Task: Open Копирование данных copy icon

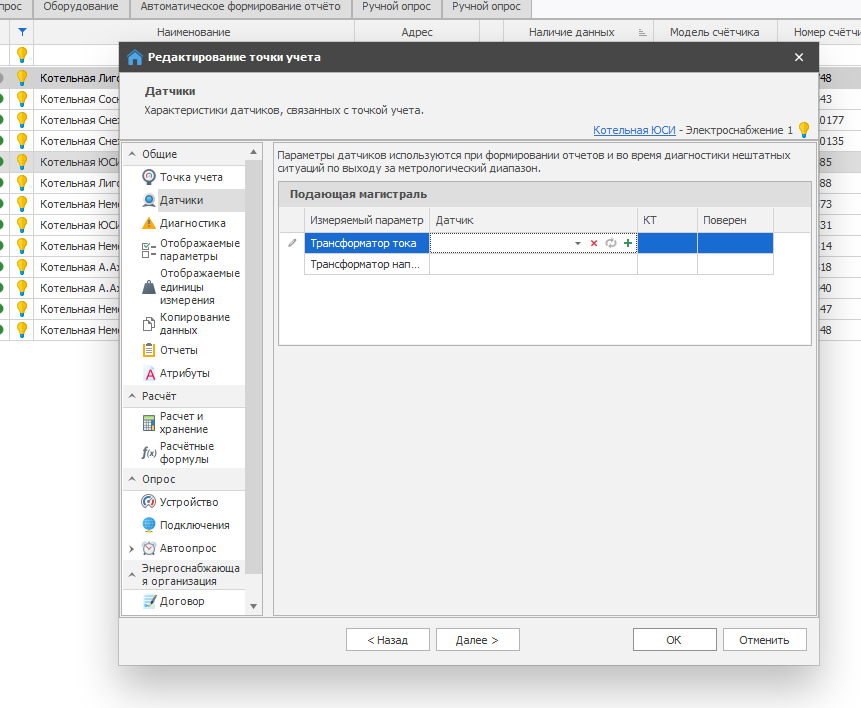Action: pyautogui.click(x=148, y=324)
